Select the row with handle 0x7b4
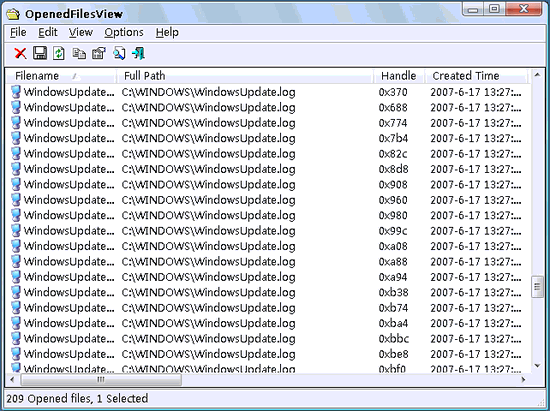 (x=269, y=138)
